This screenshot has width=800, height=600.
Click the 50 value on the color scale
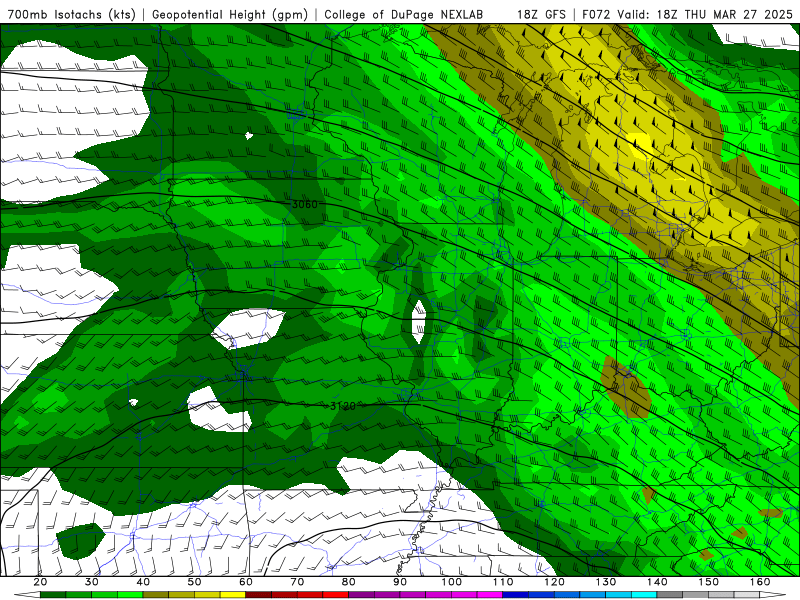[194, 582]
